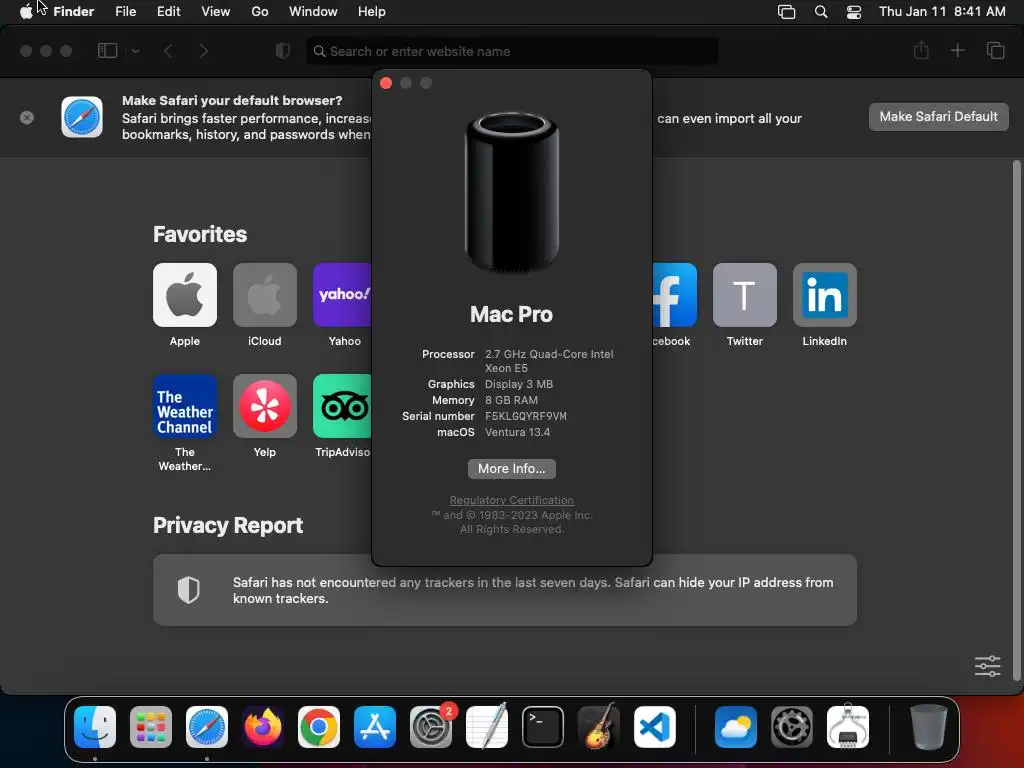Open Google Chrome from the Dock

319,727
